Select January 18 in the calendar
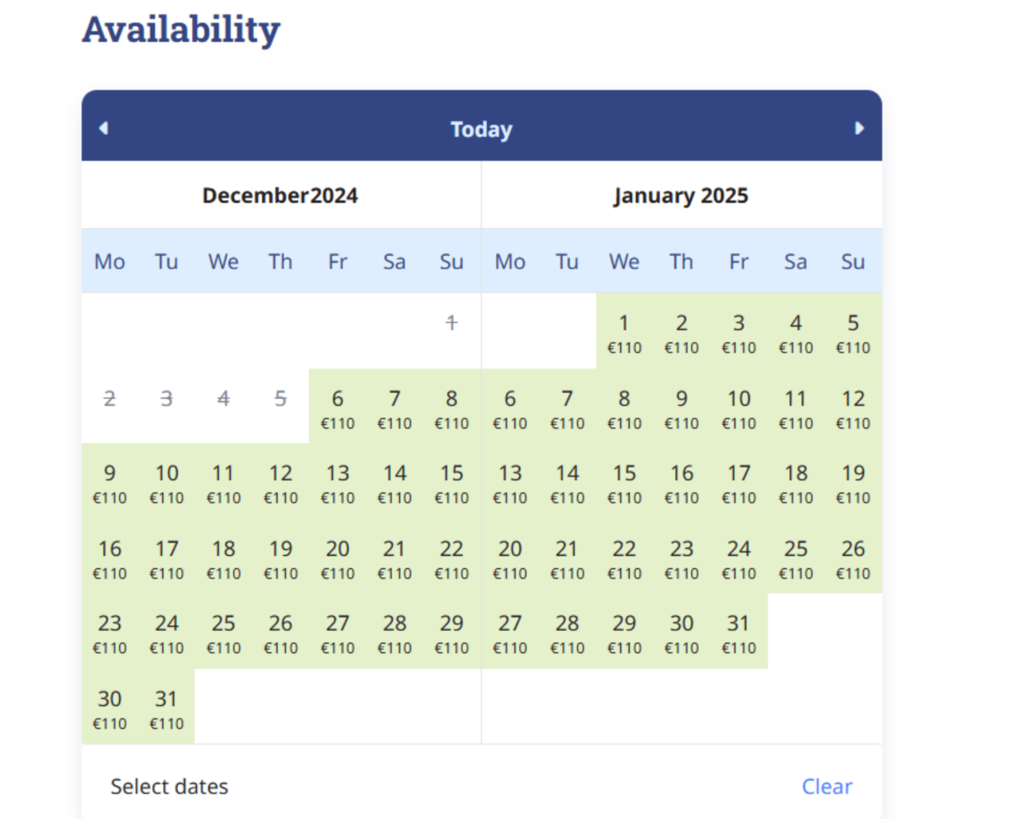 tap(796, 482)
